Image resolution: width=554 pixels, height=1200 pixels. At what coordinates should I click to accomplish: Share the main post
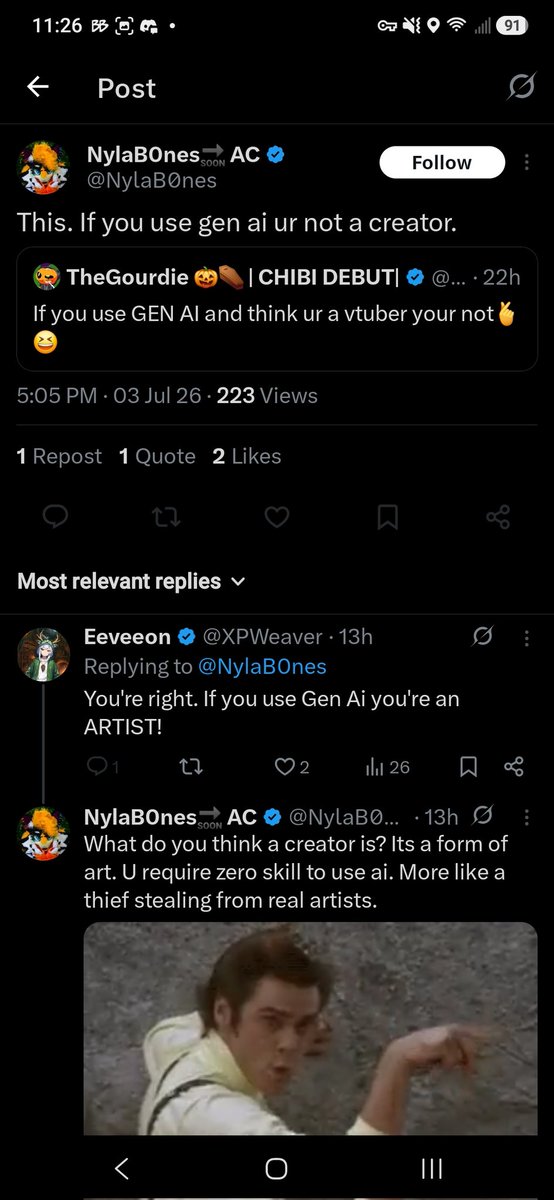point(497,517)
